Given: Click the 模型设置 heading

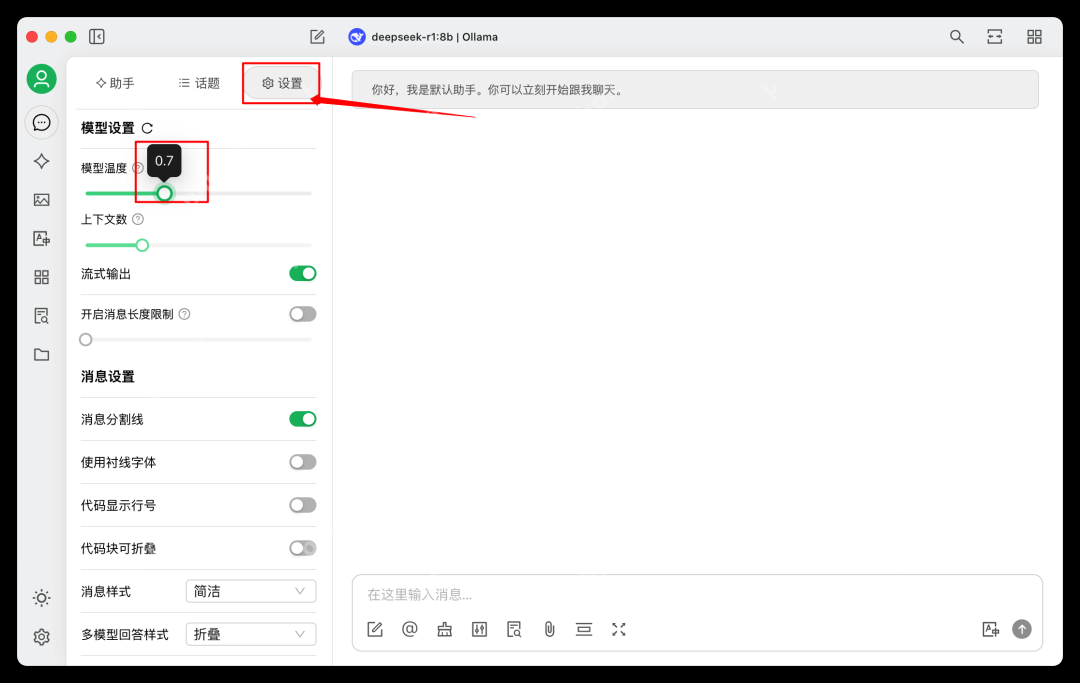Looking at the screenshot, I should [x=108, y=128].
